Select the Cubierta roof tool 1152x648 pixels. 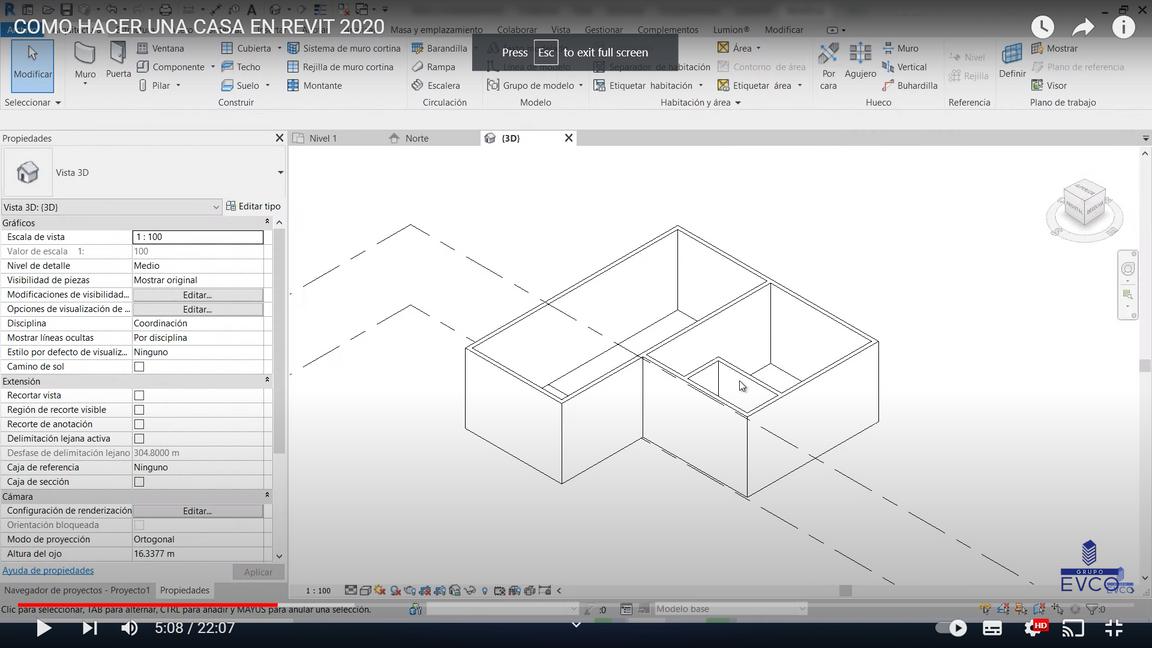[x=246, y=48]
